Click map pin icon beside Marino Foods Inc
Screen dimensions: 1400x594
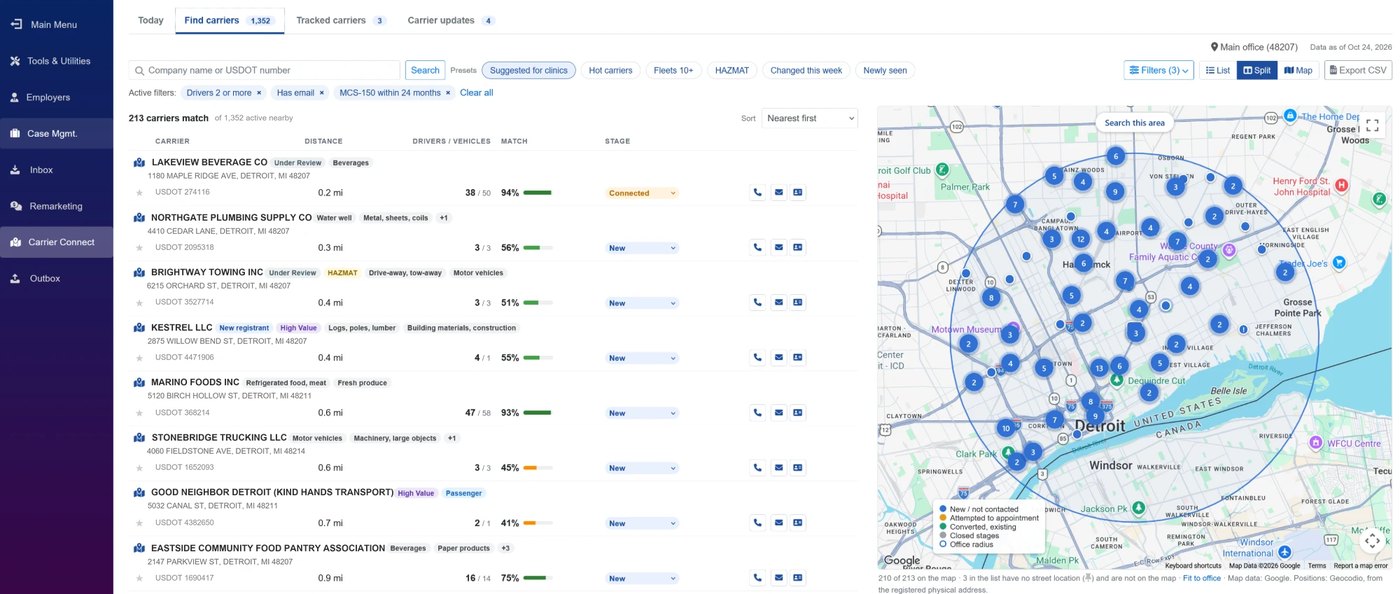coord(139,382)
